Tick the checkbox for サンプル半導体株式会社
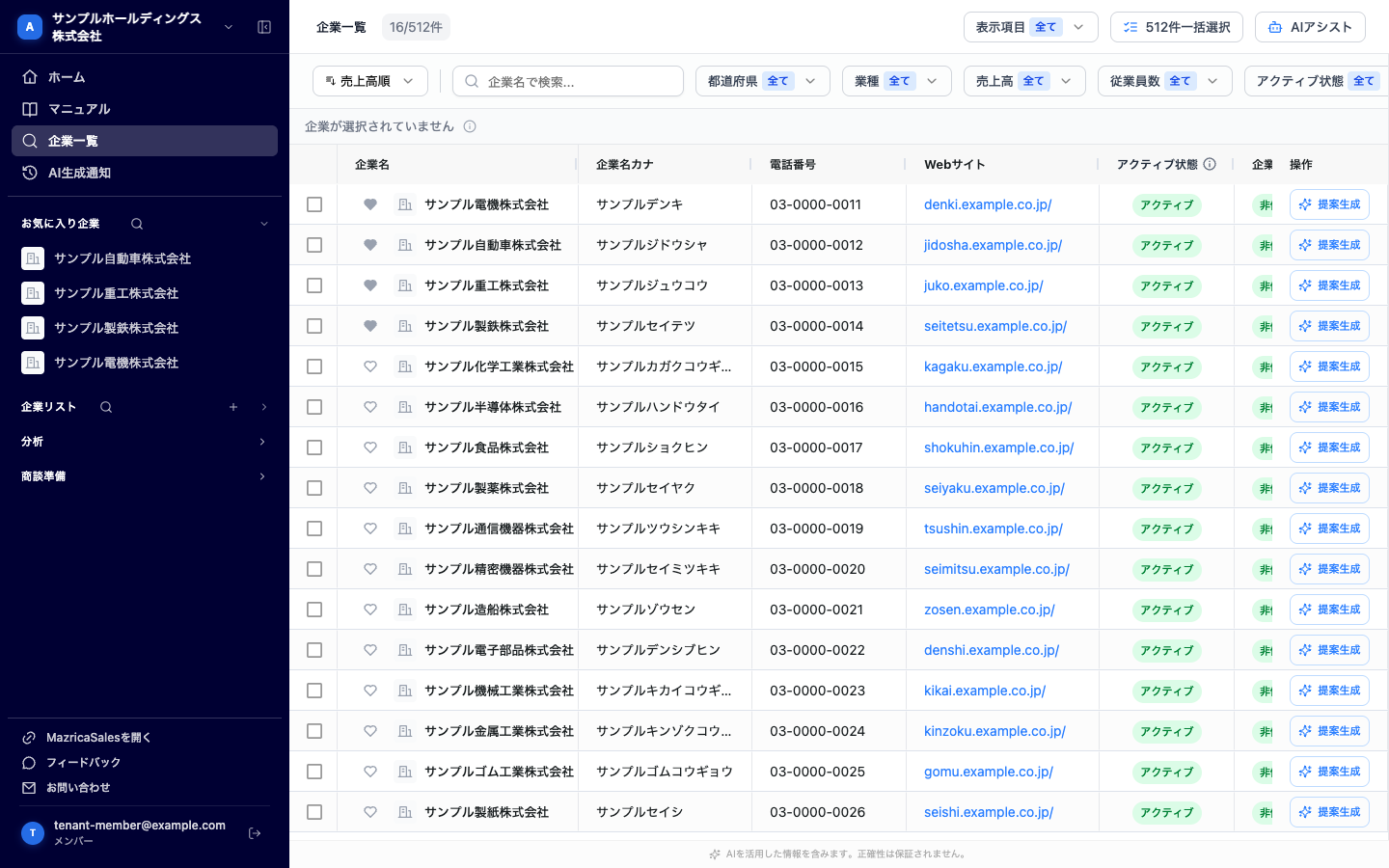The width and height of the screenshot is (1389, 868). 314,407
